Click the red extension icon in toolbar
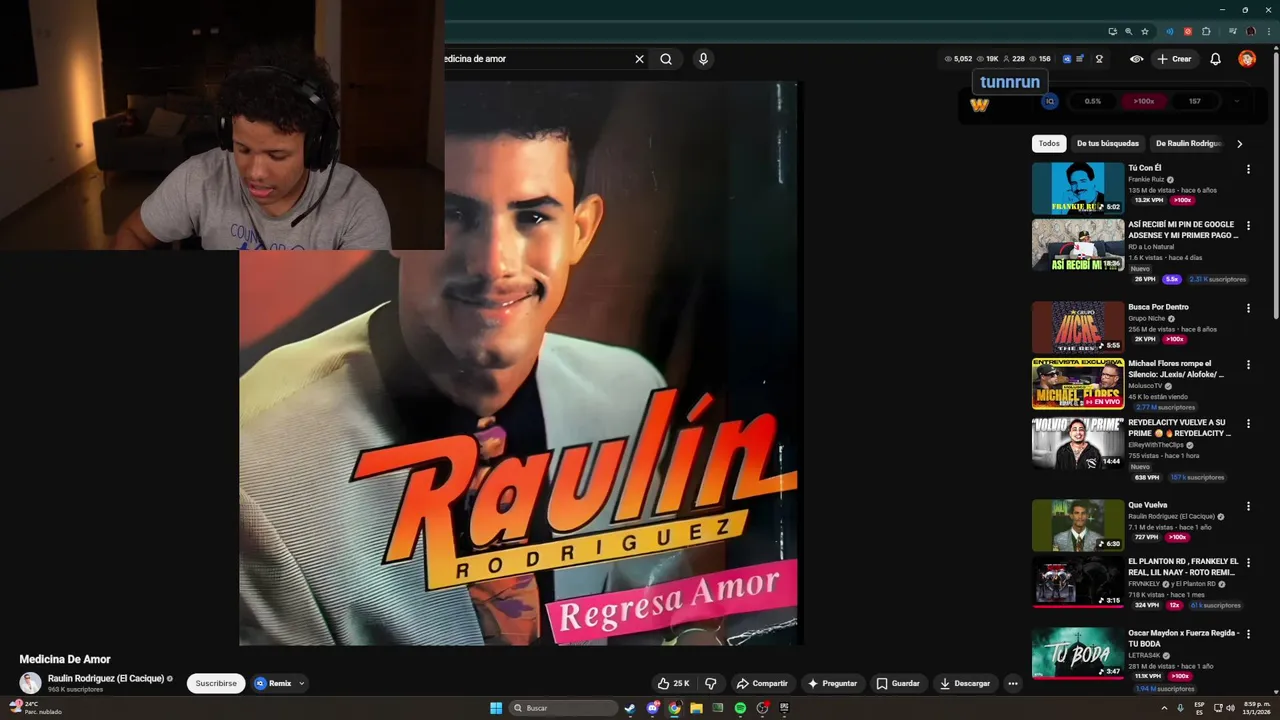1280x720 pixels. [1188, 31]
